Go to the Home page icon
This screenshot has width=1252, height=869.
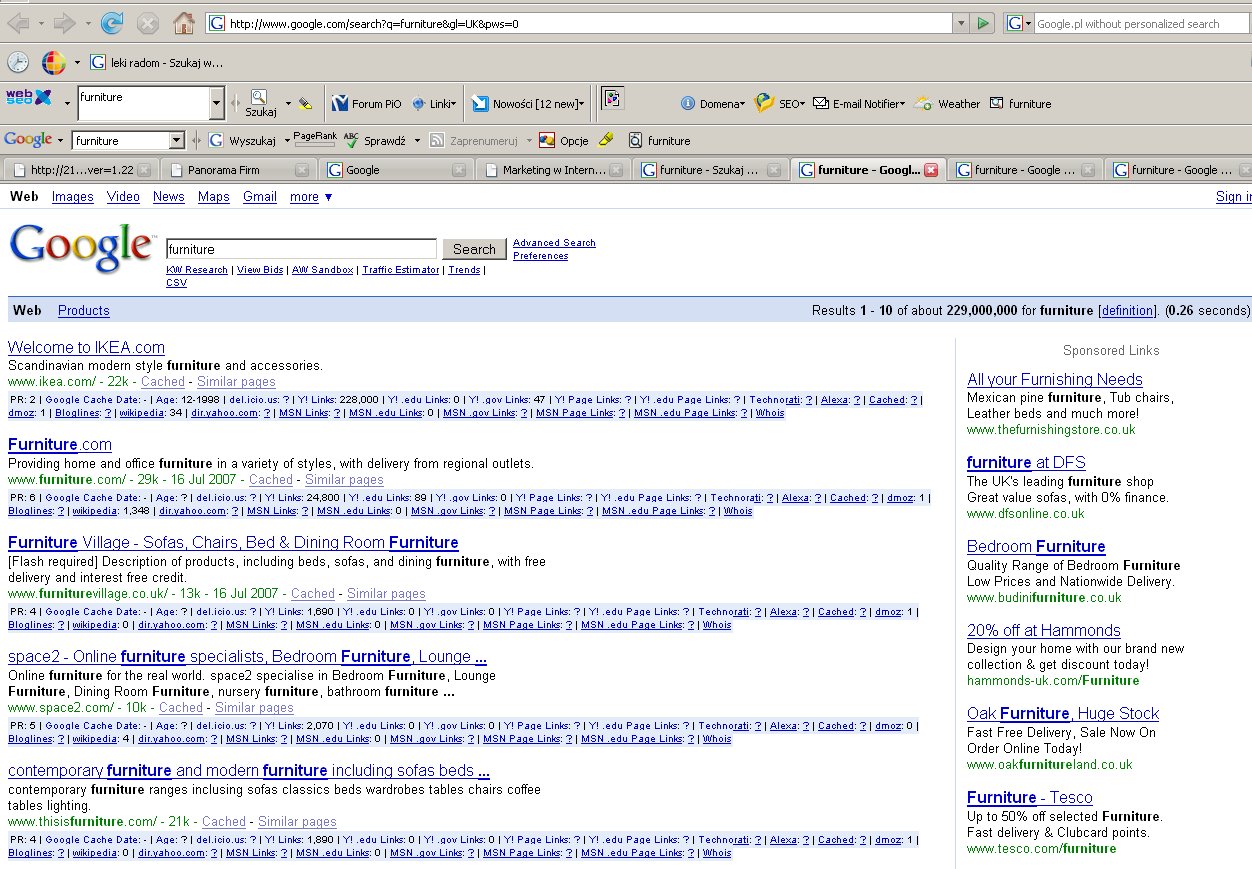coord(184,23)
